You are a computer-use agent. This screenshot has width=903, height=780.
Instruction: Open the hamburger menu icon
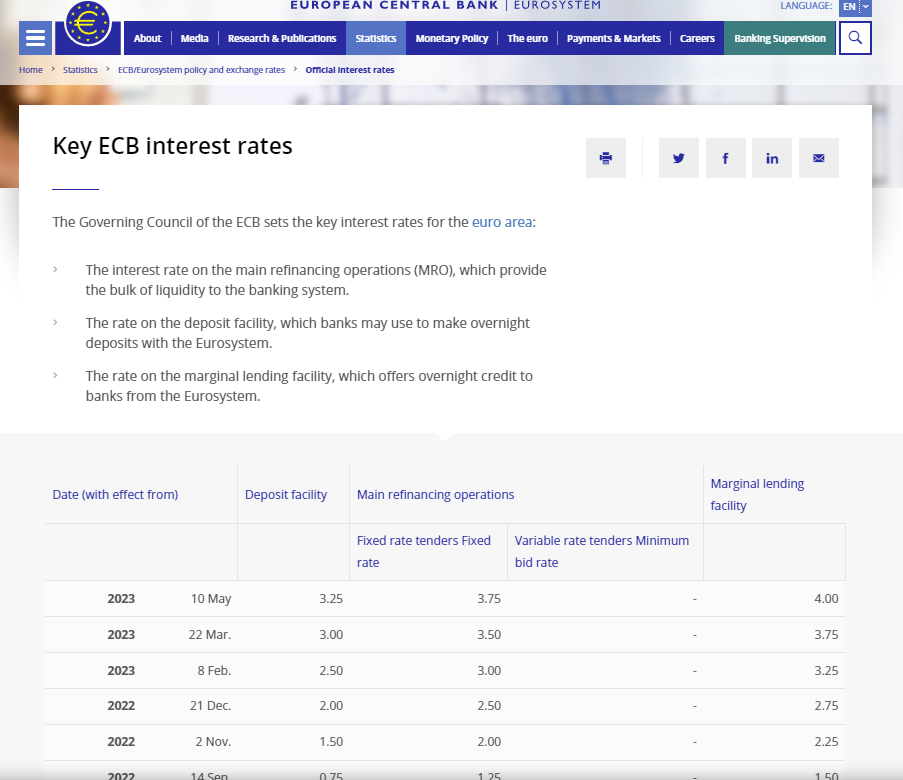pyautogui.click(x=35, y=38)
